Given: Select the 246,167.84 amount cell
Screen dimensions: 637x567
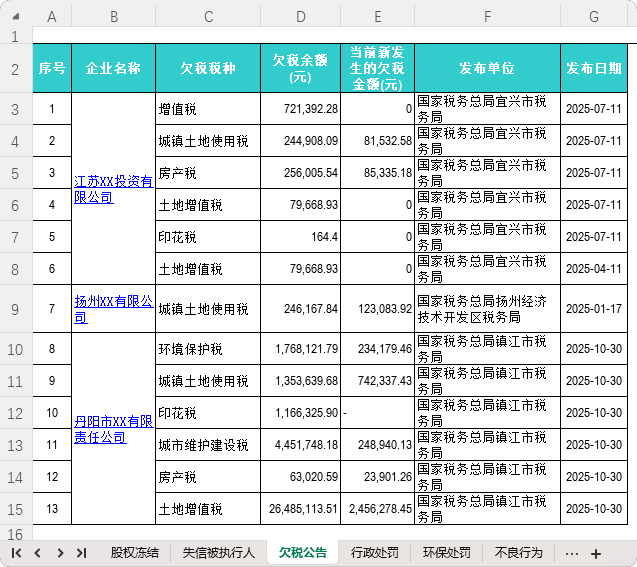Looking at the screenshot, I should 301,309.
